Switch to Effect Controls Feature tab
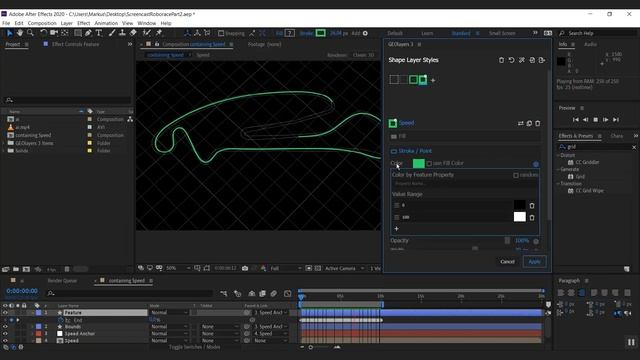Viewport: 640px width, 360px height. click(76, 44)
